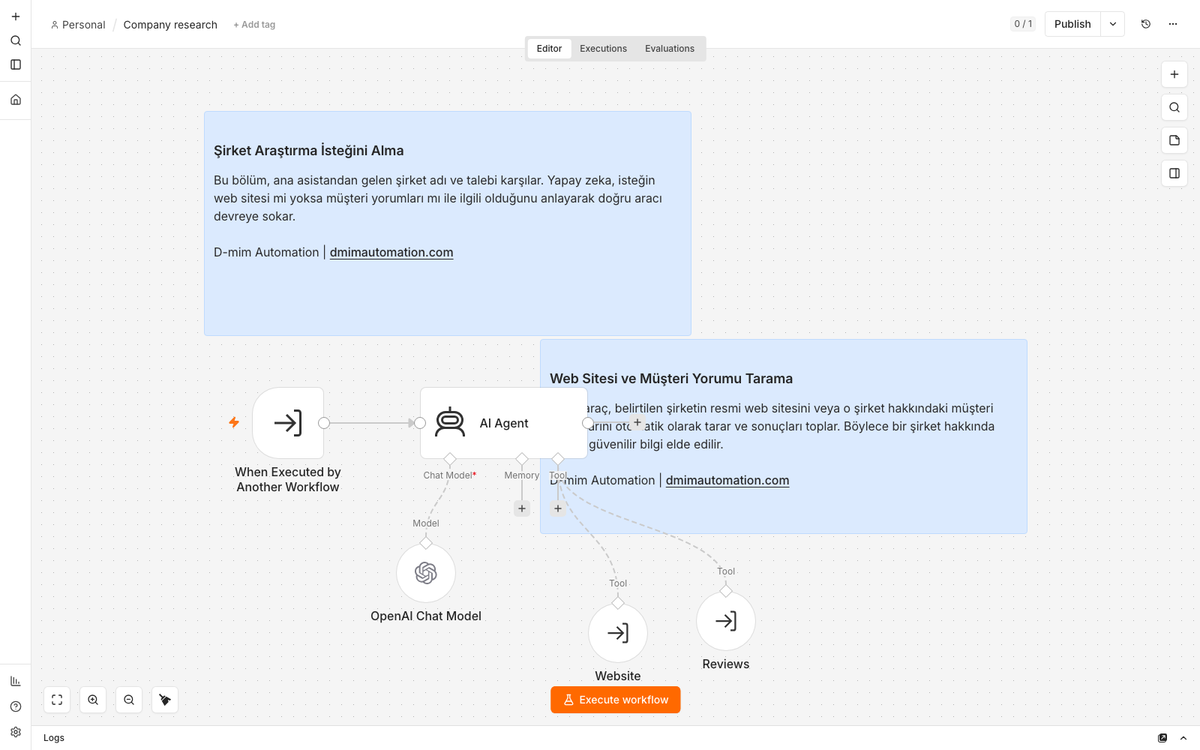Search nodes with canvas magnifier button
Screen dimensions: 1200x750
tap(1174, 108)
